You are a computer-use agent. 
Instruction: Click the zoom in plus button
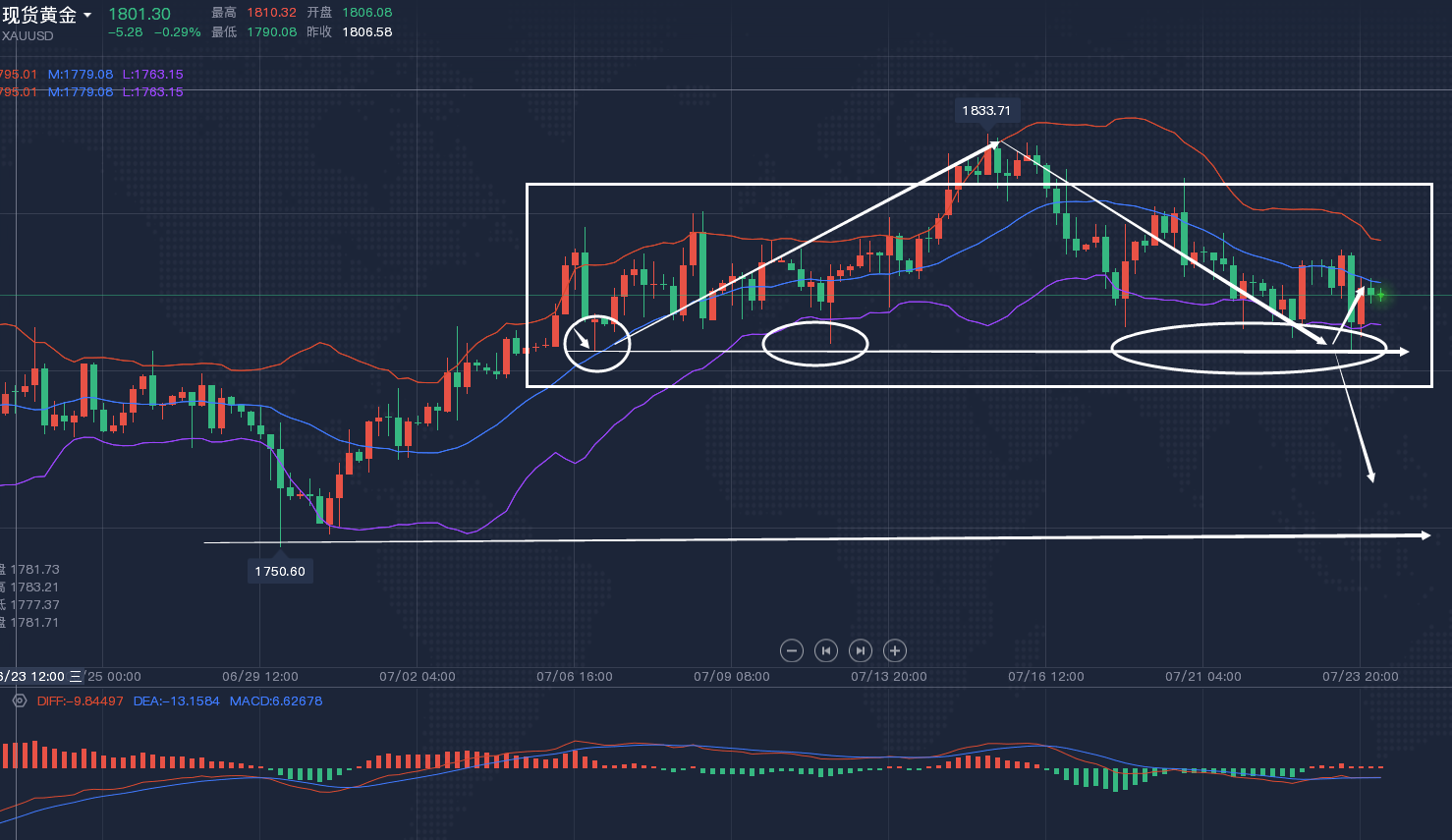(x=894, y=650)
